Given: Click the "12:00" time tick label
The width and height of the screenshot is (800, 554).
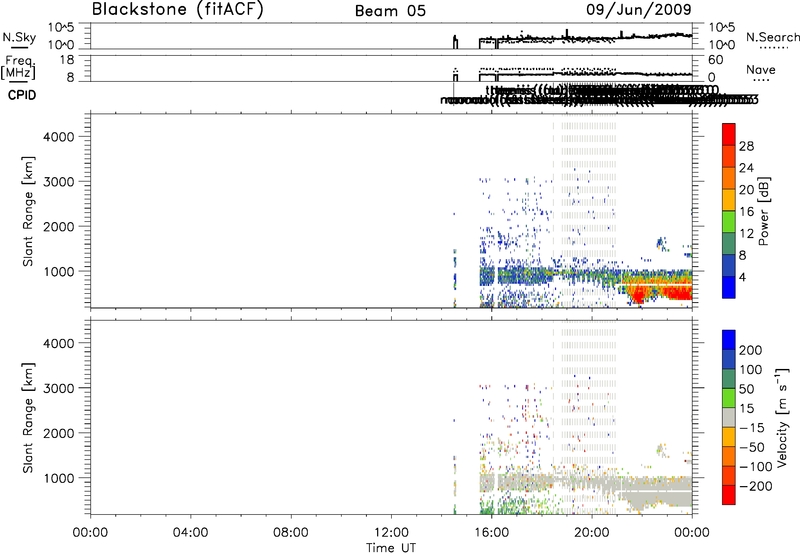Looking at the screenshot, I should click(x=391, y=533).
